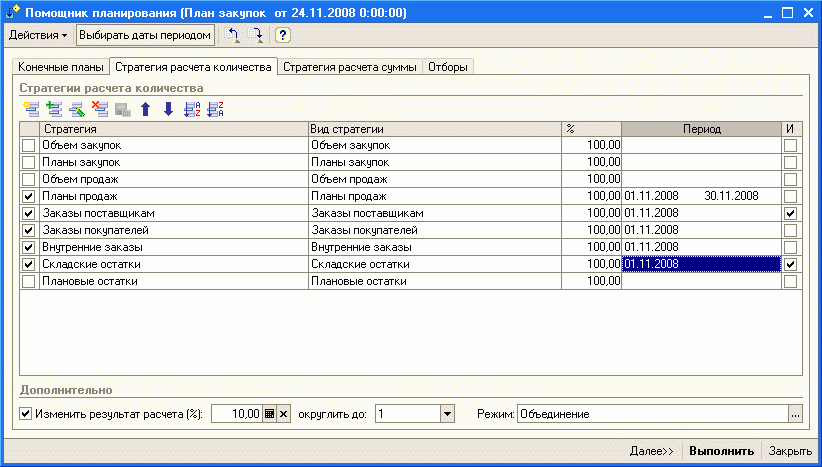
Task: Uncheck the Заказы поставщикам strategy checkbox
Action: tap(28, 213)
